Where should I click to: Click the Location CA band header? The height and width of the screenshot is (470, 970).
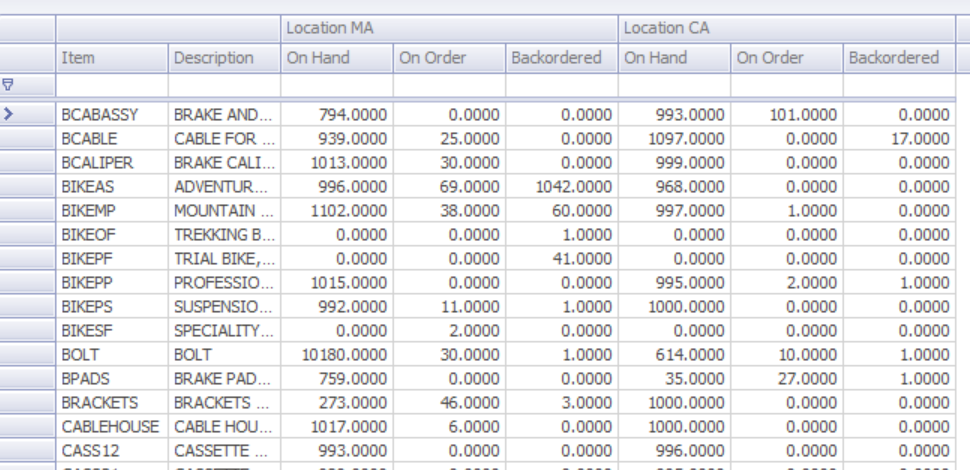(787, 28)
